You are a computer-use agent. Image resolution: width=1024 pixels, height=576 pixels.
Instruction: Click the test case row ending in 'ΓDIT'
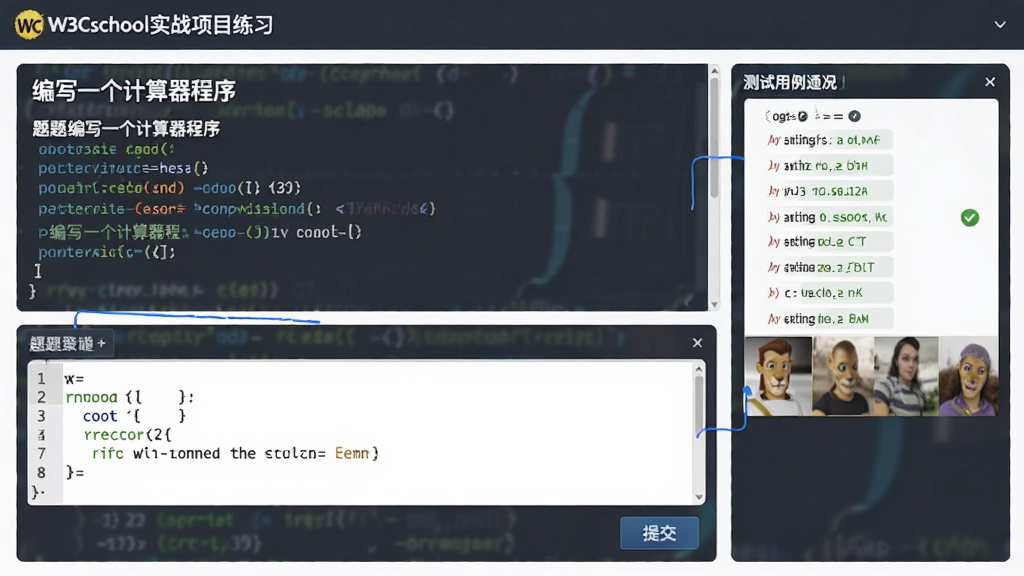828,267
